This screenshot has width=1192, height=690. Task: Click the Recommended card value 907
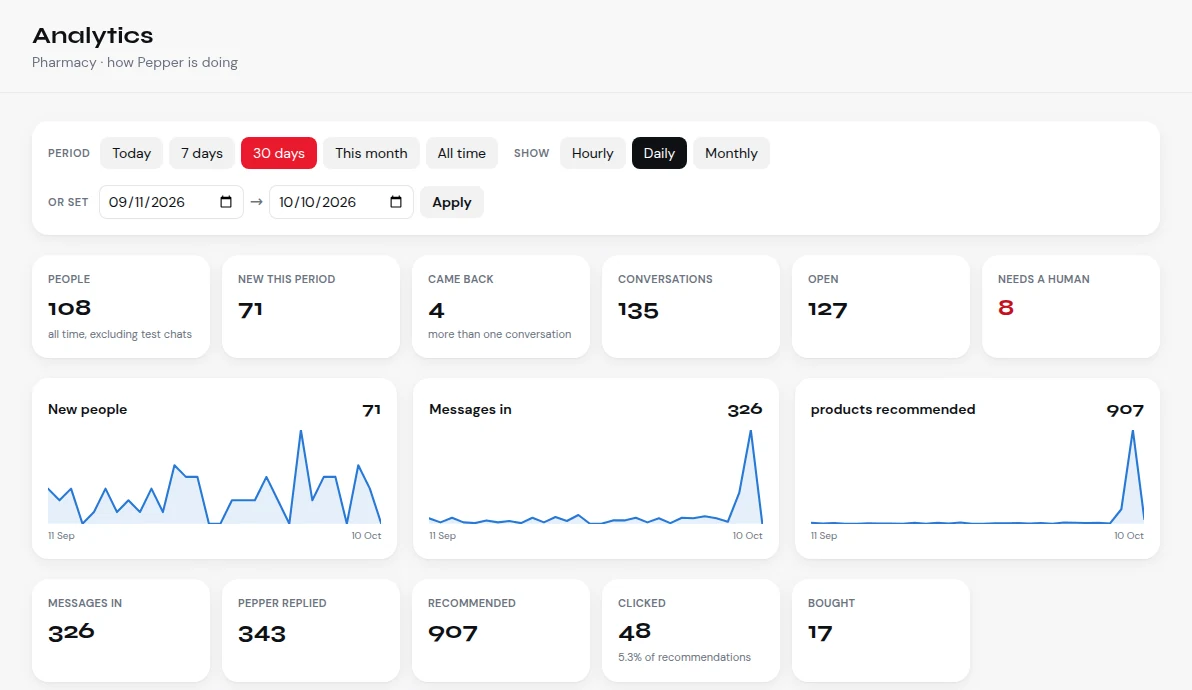[452, 633]
